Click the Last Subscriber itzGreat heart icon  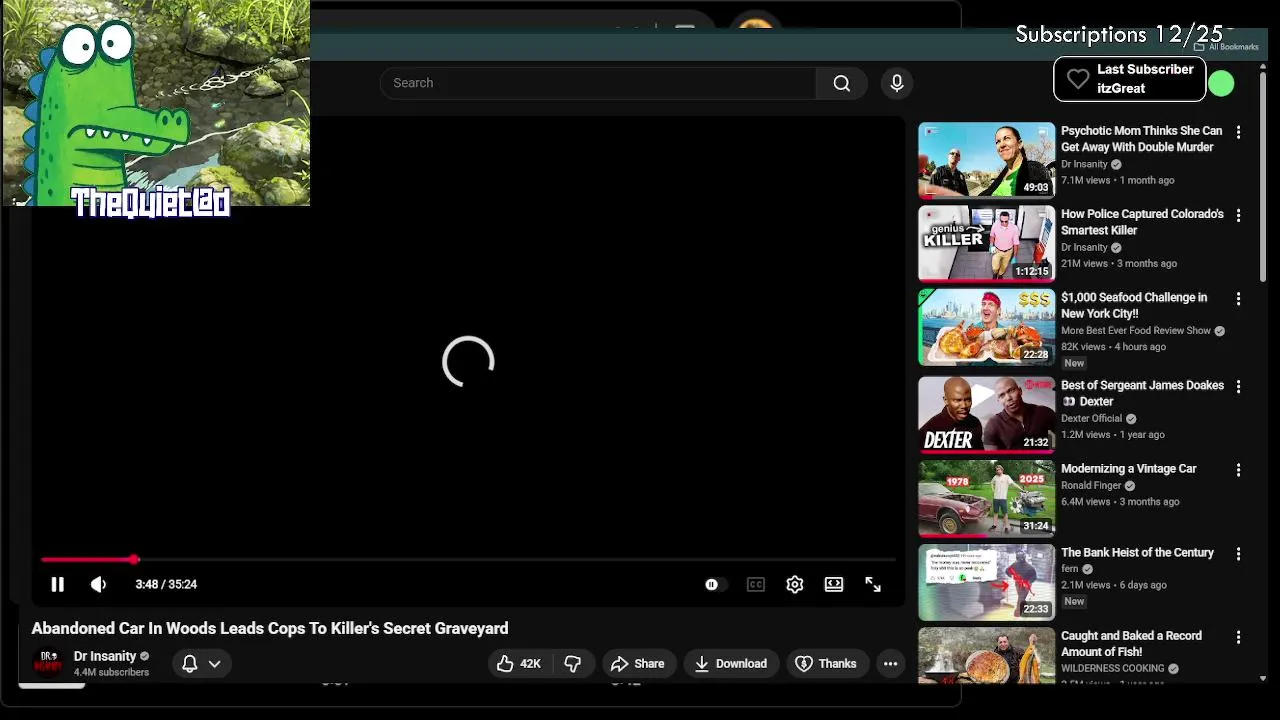tap(1077, 79)
